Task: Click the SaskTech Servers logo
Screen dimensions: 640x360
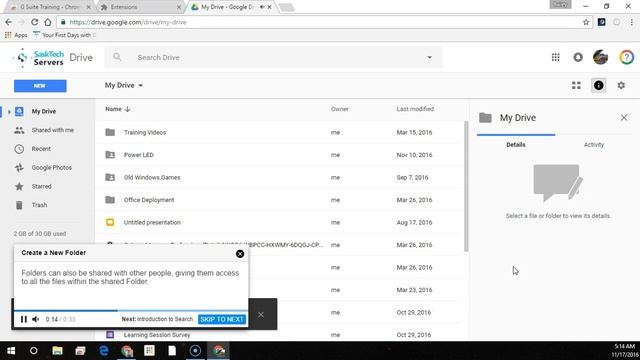Action: pos(39,58)
